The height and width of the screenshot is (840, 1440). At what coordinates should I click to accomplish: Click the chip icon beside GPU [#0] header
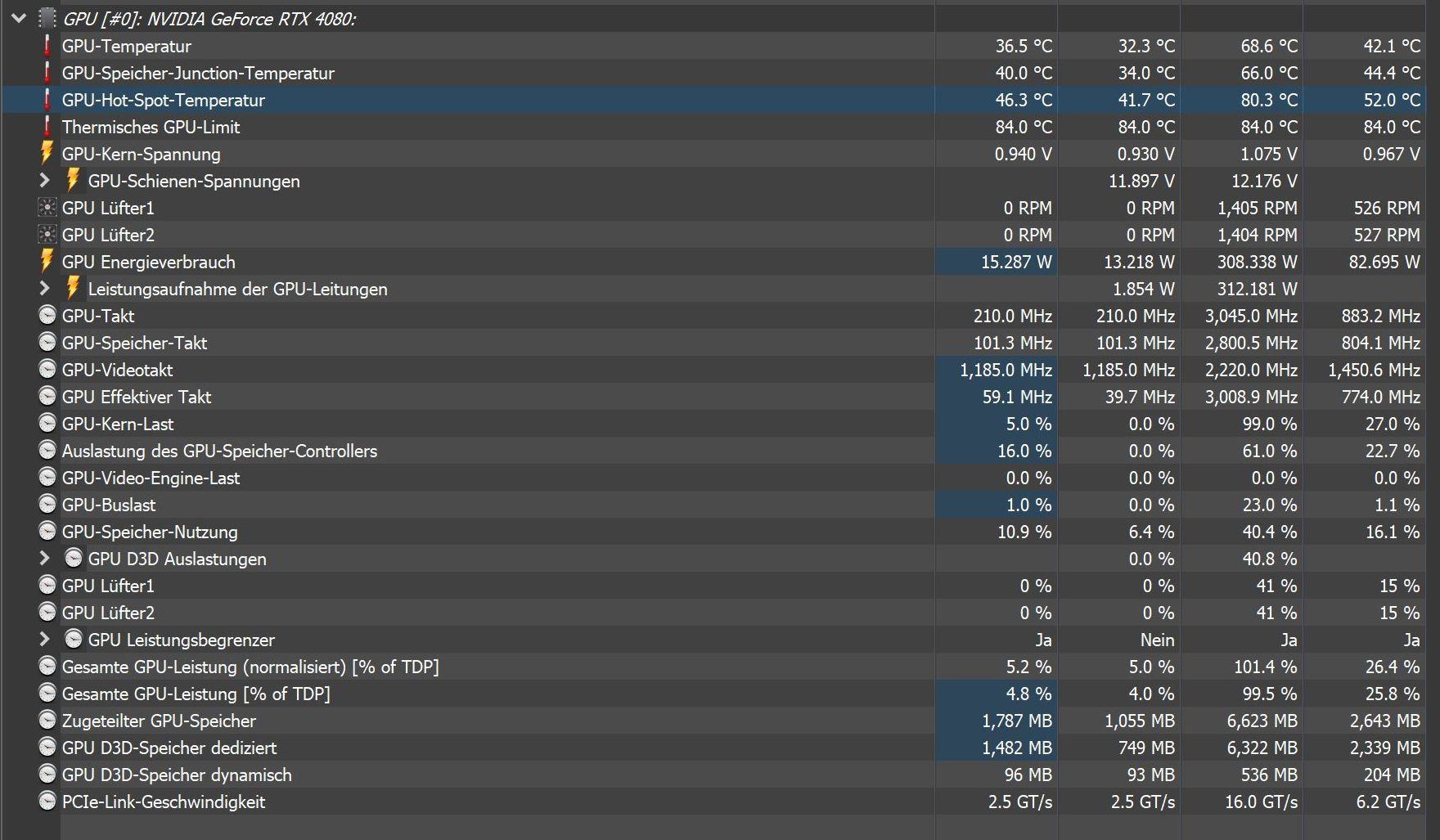[x=47, y=19]
